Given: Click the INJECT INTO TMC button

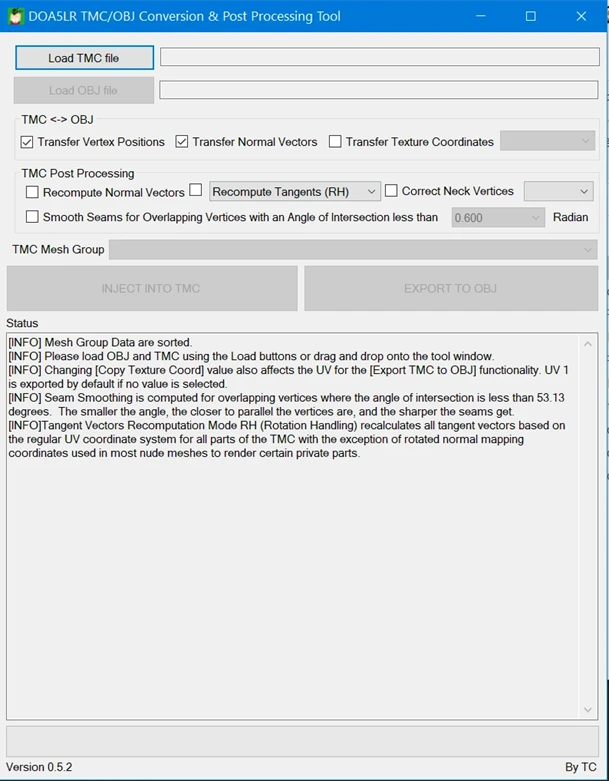Looking at the screenshot, I should pos(152,288).
